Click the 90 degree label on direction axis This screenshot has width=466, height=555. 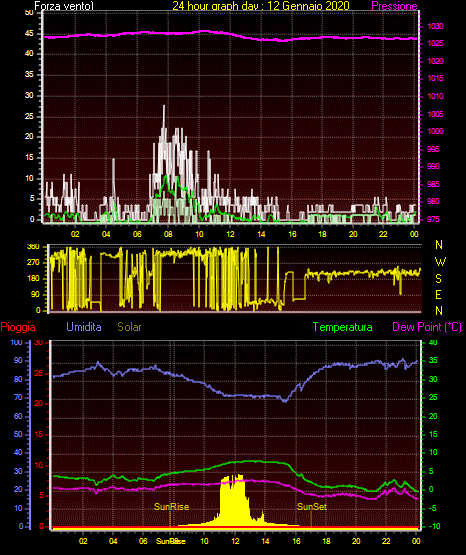coord(35,294)
